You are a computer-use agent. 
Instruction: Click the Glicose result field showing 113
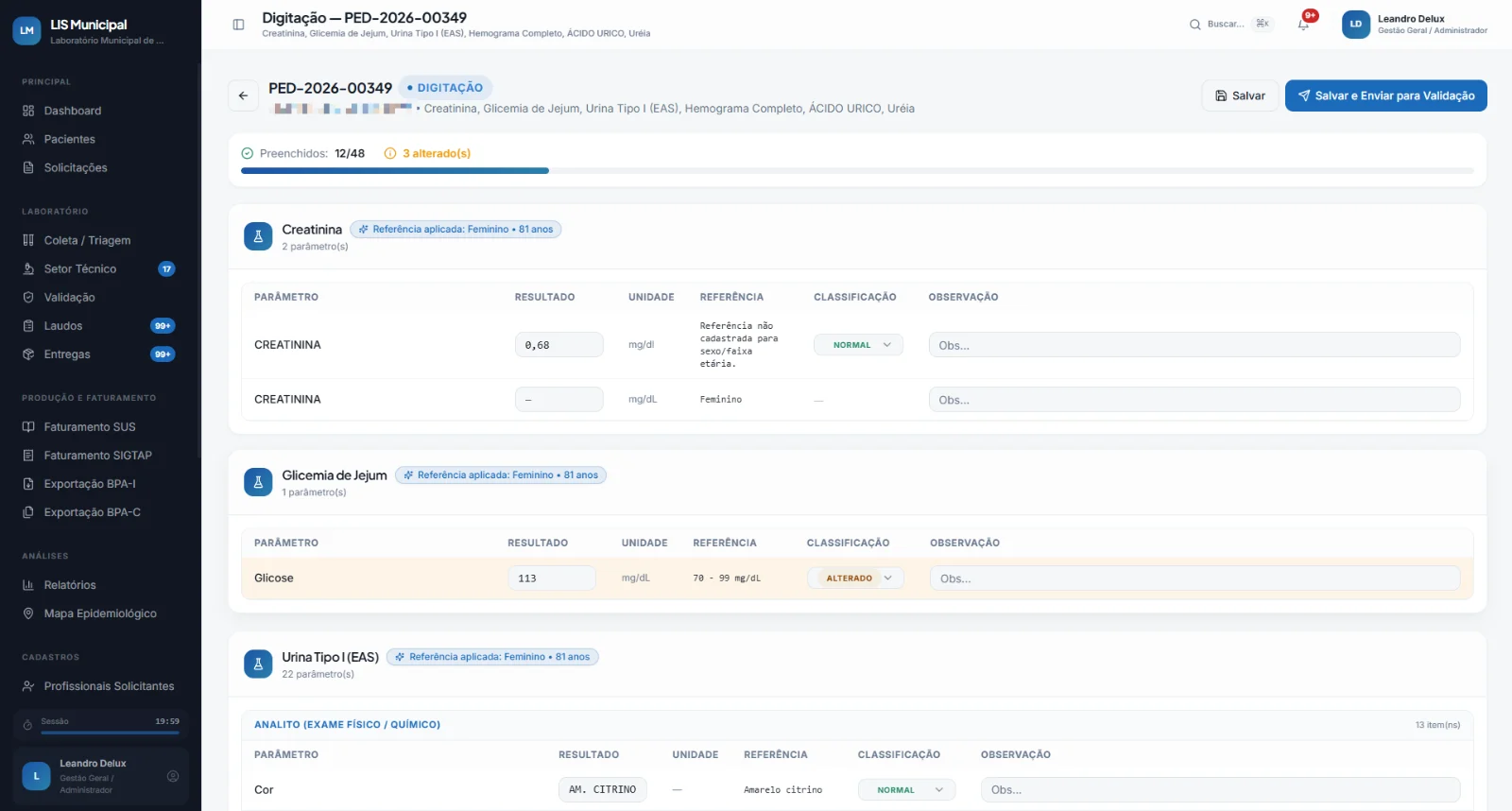tap(552, 578)
